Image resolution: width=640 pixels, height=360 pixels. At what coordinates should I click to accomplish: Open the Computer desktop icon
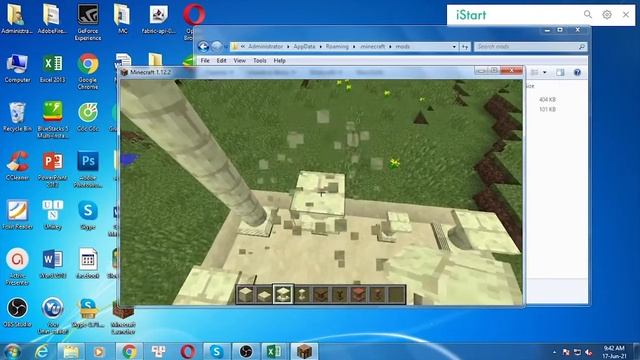tap(17, 69)
